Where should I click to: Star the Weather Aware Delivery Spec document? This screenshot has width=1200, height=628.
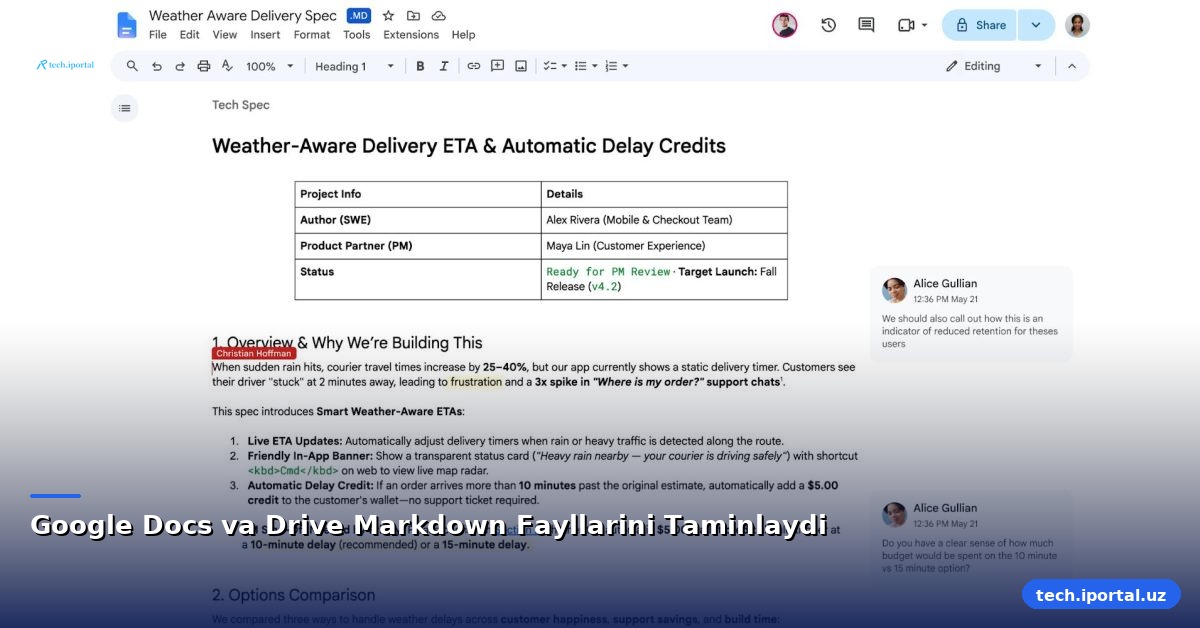pyautogui.click(x=388, y=16)
